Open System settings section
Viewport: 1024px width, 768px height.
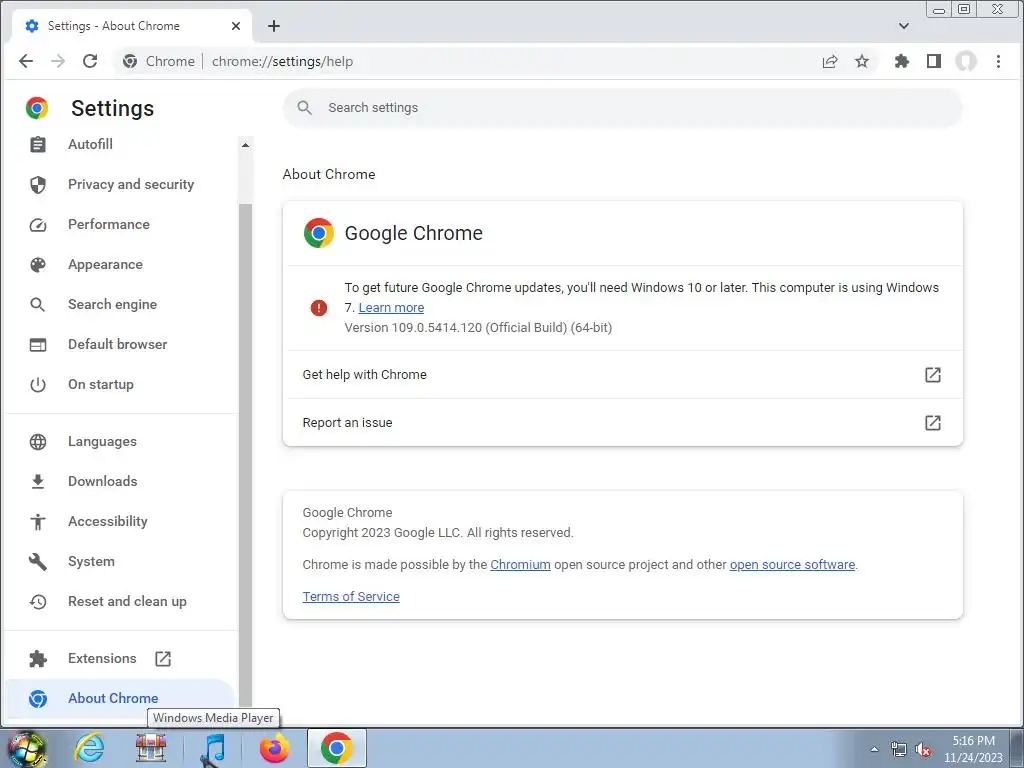click(91, 562)
